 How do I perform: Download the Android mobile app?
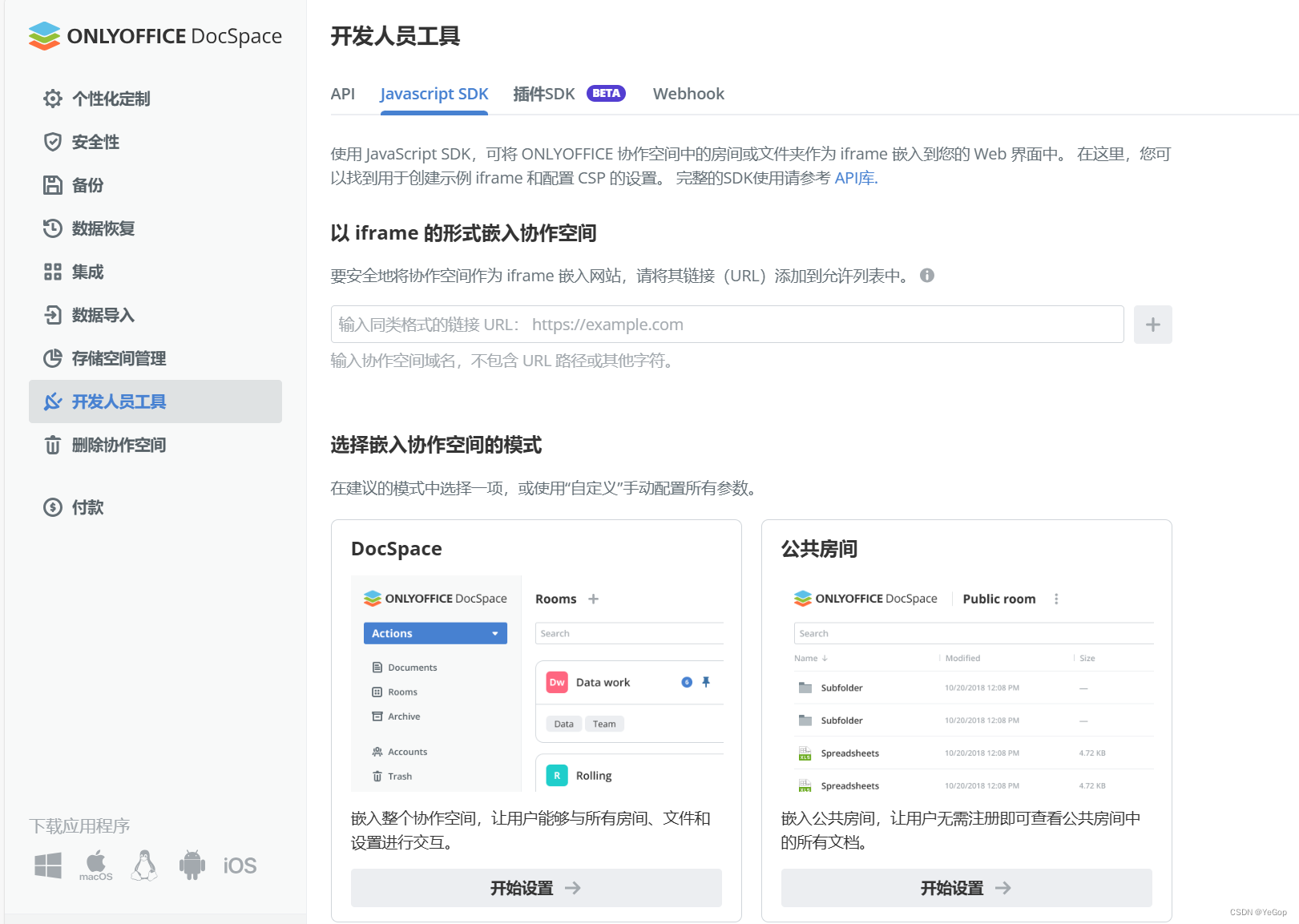click(192, 865)
